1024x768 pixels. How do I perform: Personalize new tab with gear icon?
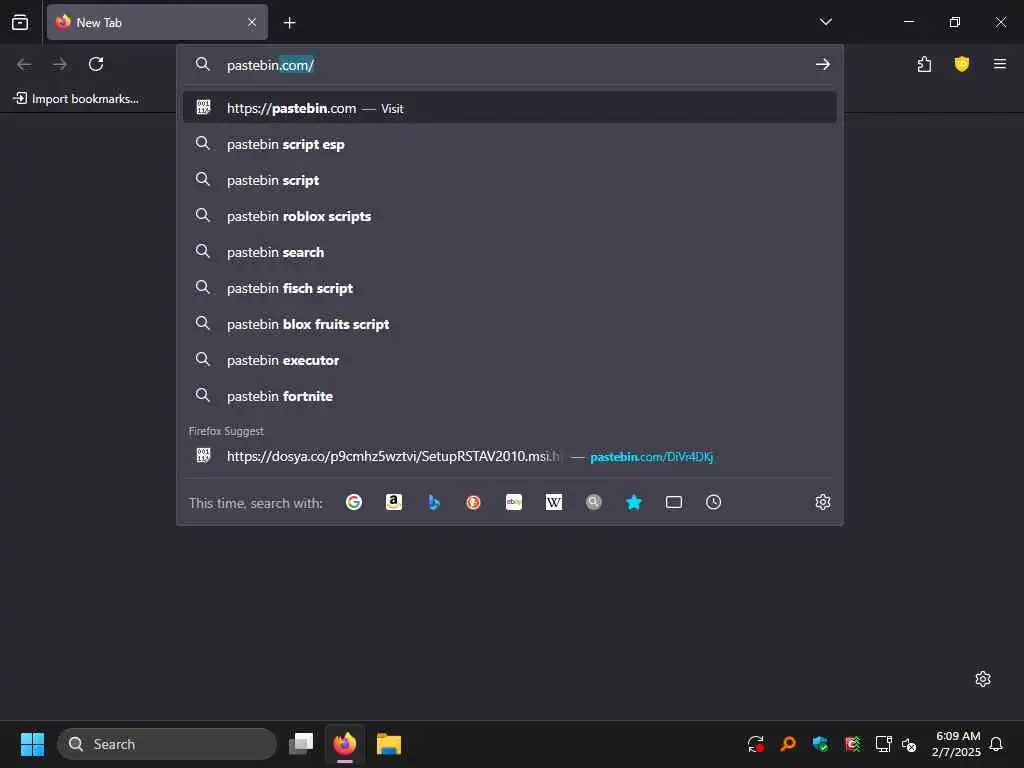(x=983, y=679)
